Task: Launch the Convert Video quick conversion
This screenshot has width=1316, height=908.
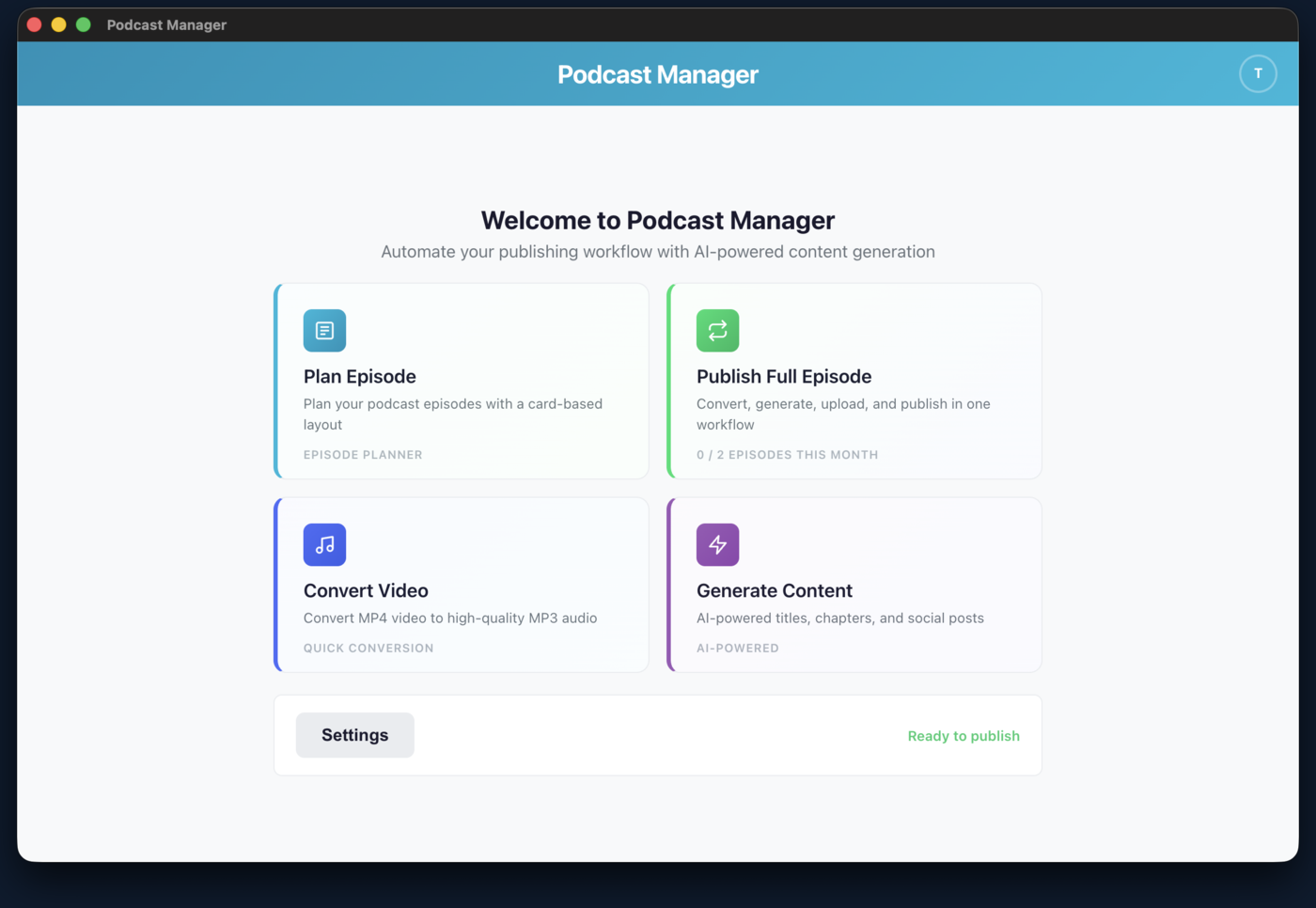Action: [x=461, y=585]
